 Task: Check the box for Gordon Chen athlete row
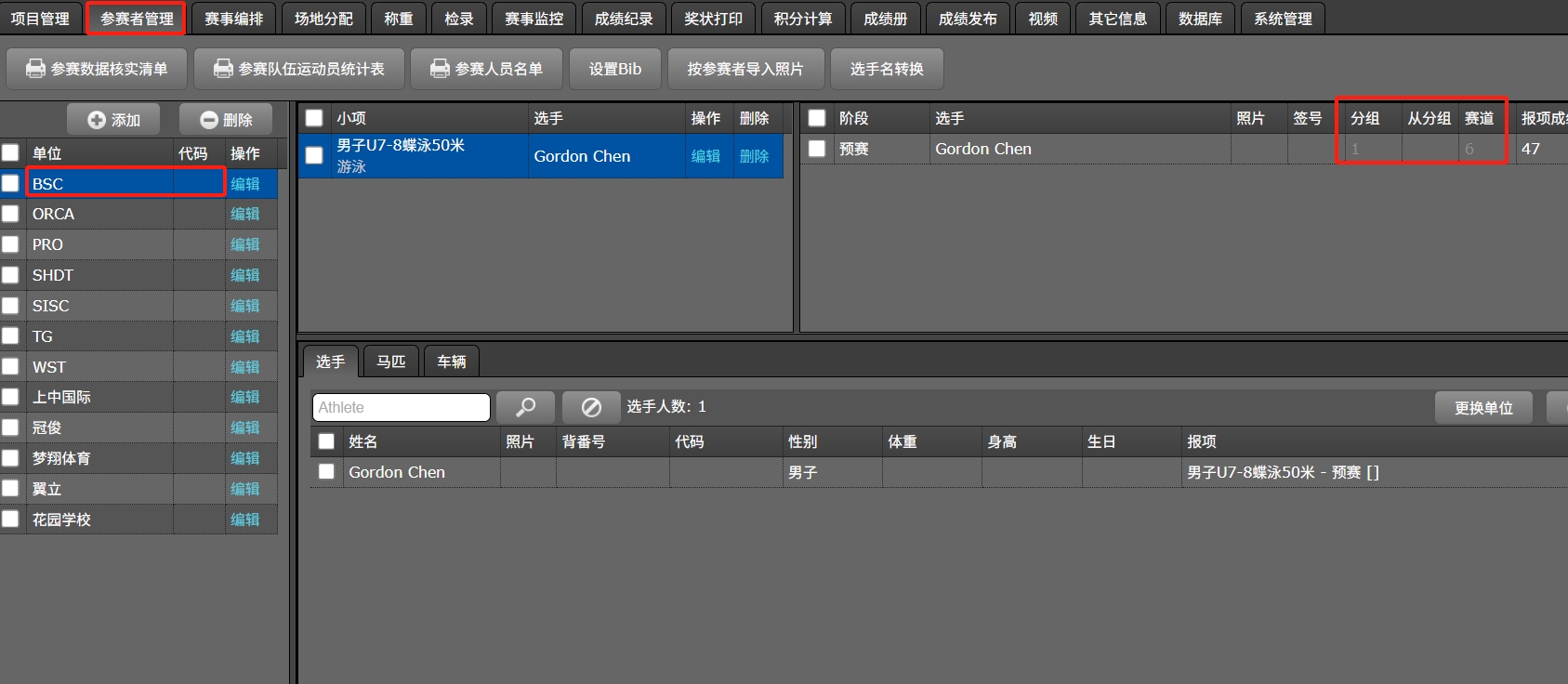click(x=326, y=471)
